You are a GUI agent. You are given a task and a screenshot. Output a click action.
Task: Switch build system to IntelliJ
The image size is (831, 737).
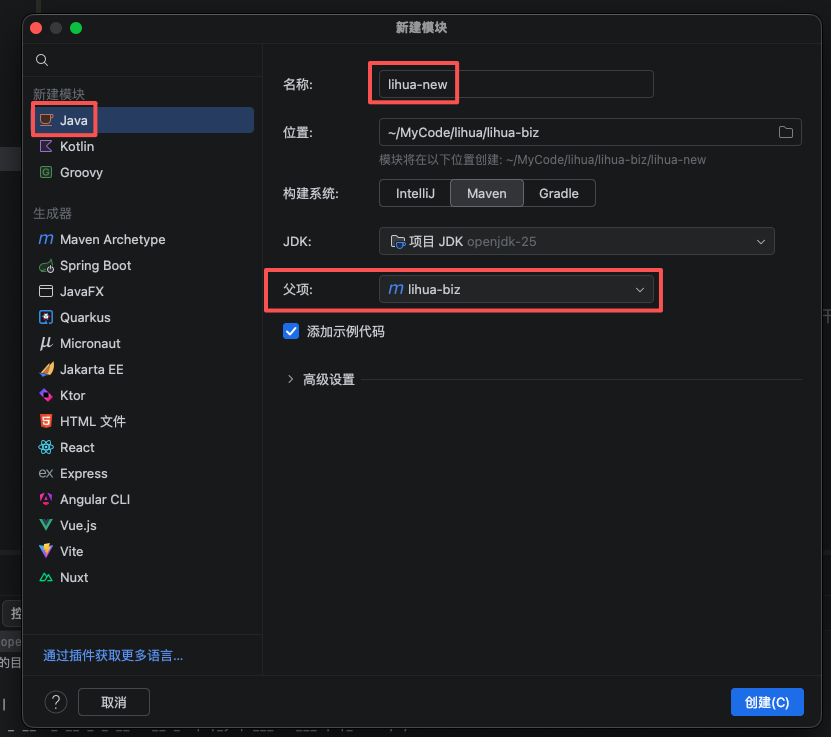414,193
